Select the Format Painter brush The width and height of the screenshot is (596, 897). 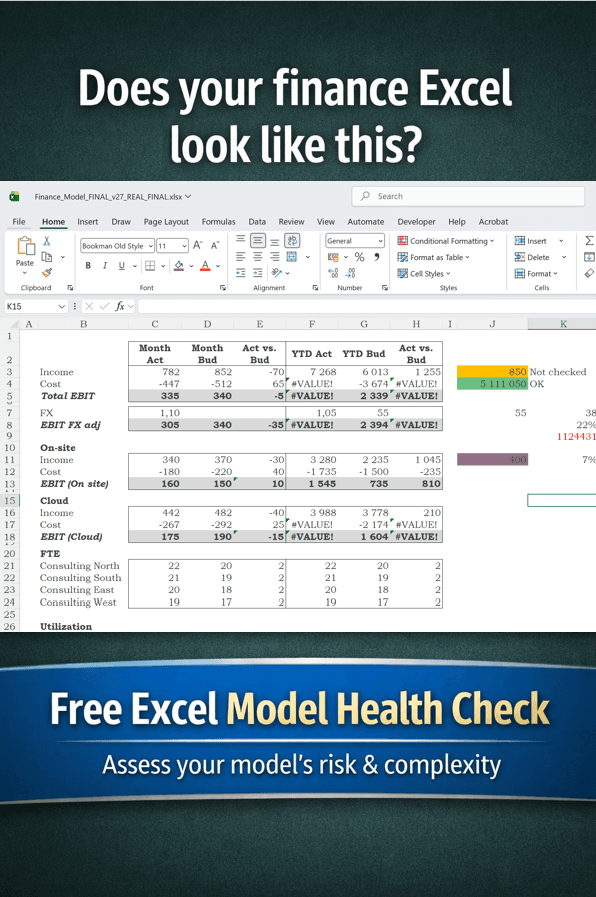point(47,273)
